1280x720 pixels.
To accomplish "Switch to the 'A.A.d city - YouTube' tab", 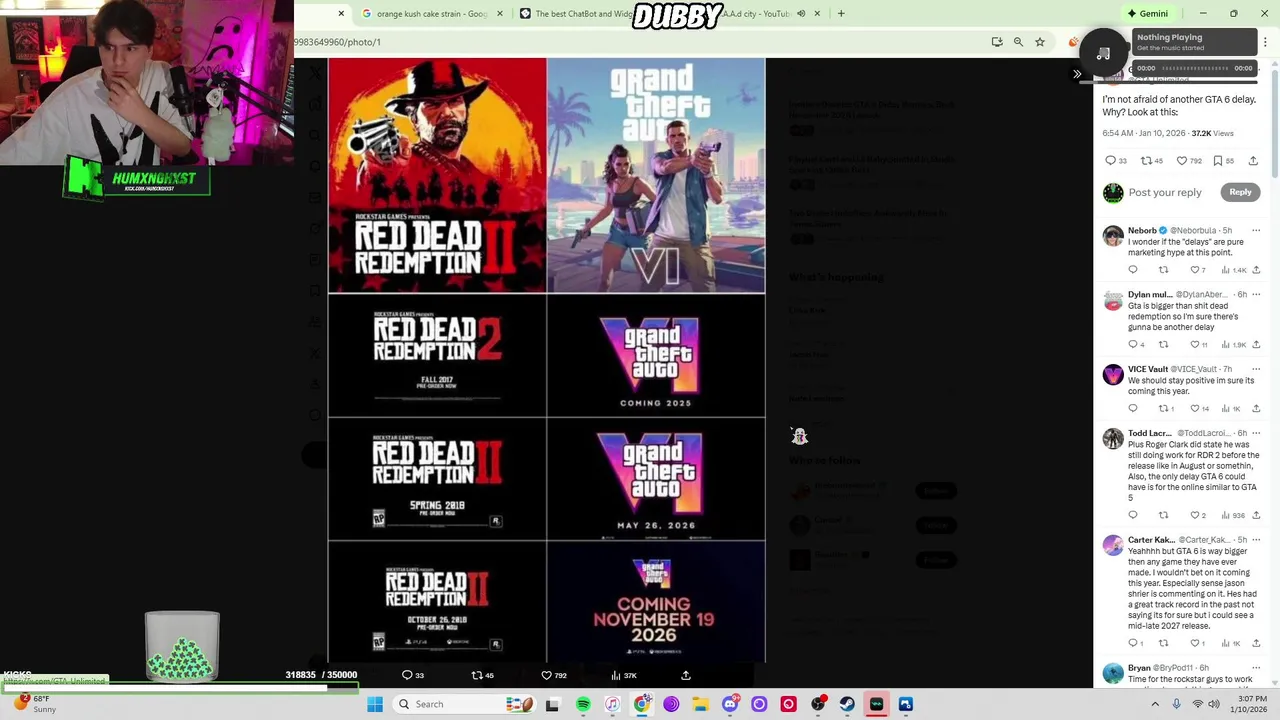I will pyautogui.click(x=758, y=14).
